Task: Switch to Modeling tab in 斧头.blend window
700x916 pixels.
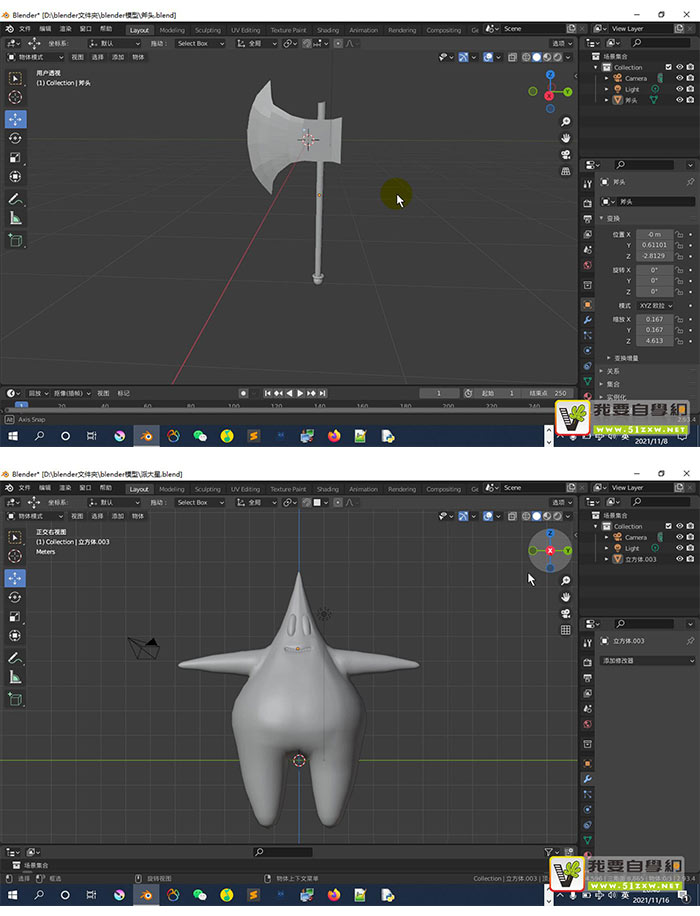Action: click(x=172, y=30)
